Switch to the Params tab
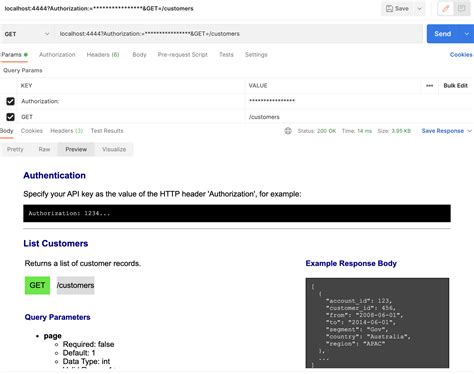This screenshot has height=374, width=474. pos(14,55)
